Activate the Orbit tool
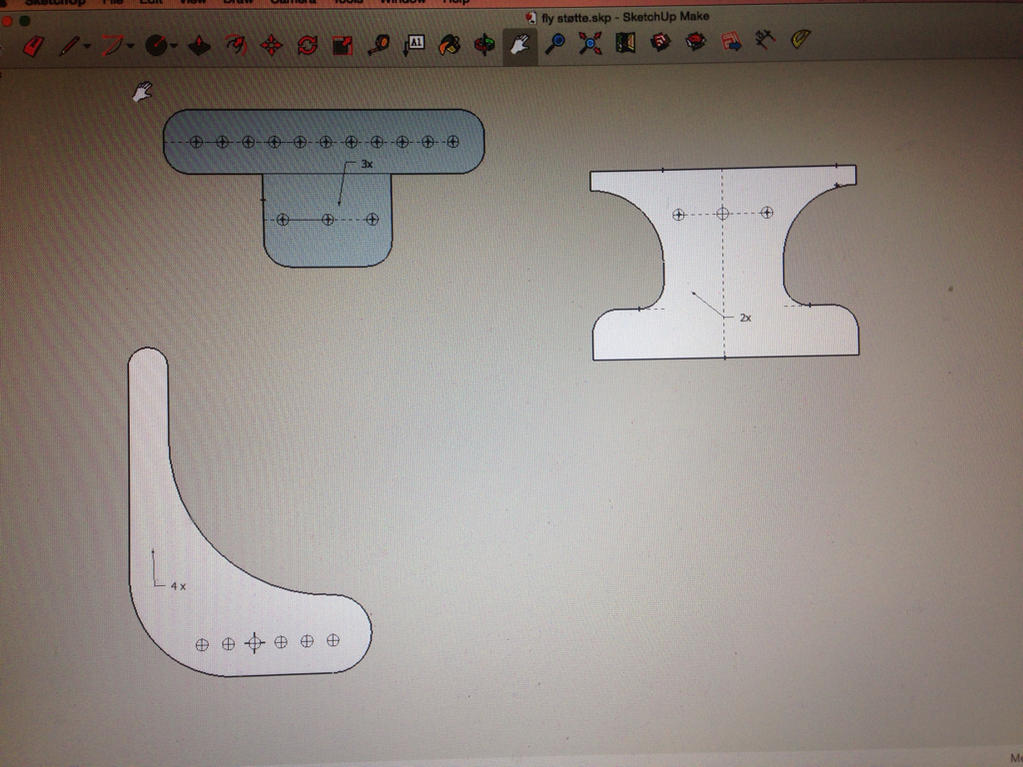The width and height of the screenshot is (1023, 767). coord(485,44)
